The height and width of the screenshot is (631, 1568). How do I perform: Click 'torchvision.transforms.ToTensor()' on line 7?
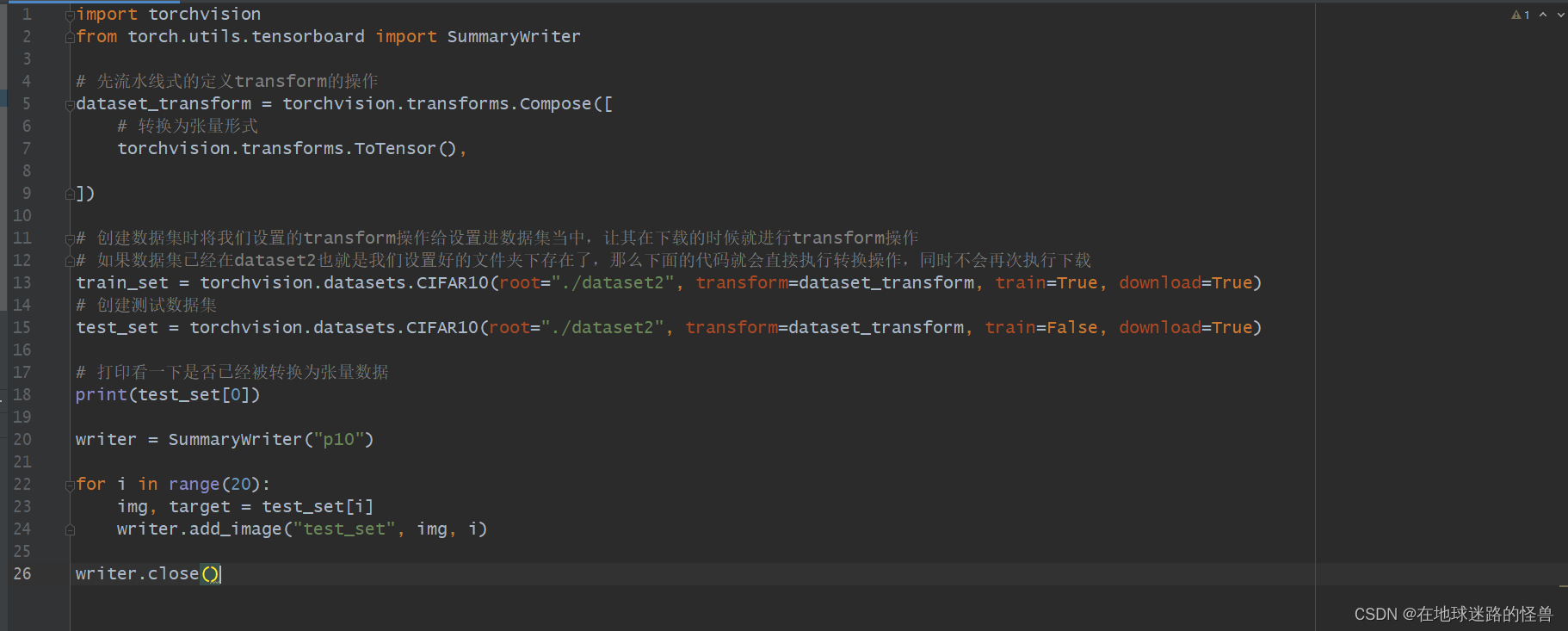coord(287,148)
